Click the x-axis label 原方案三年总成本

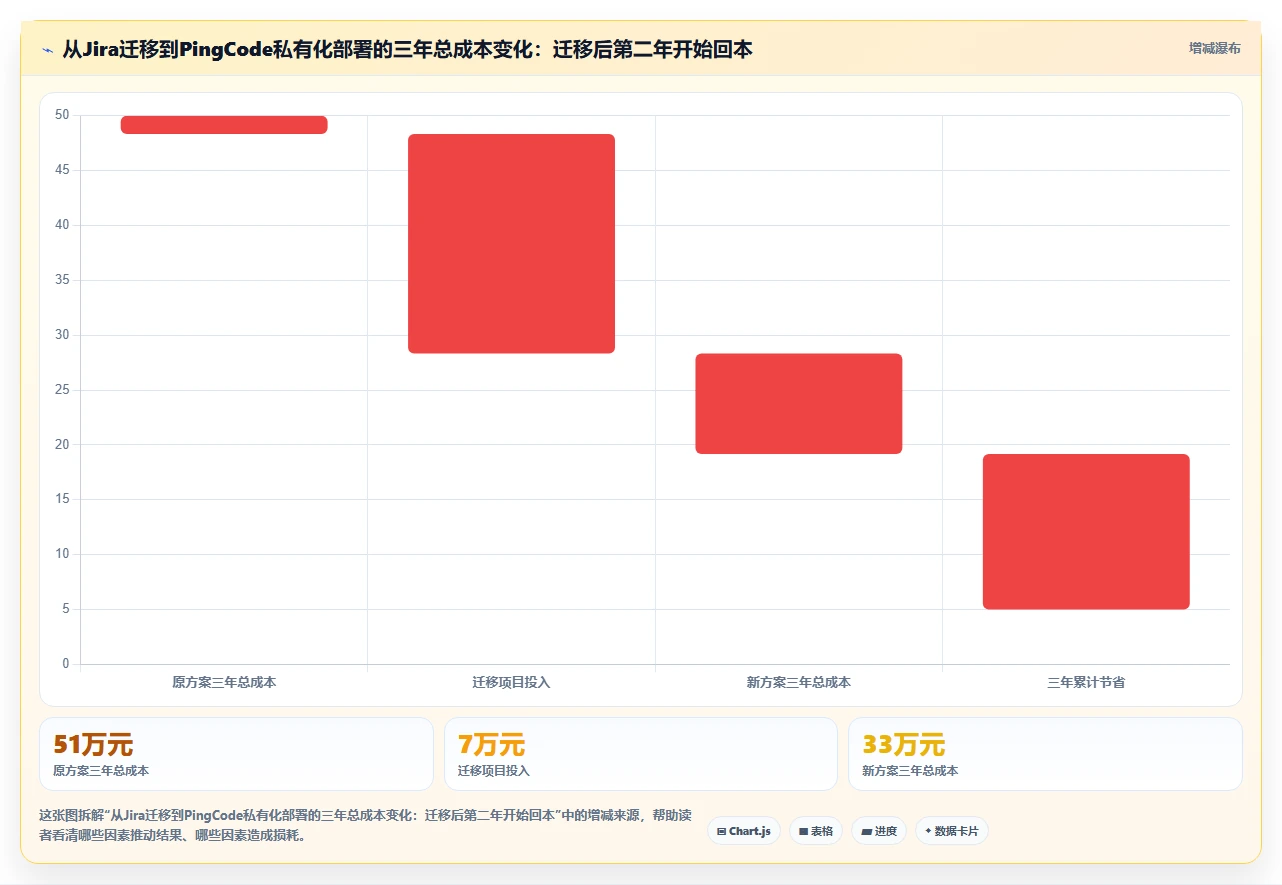(224, 683)
